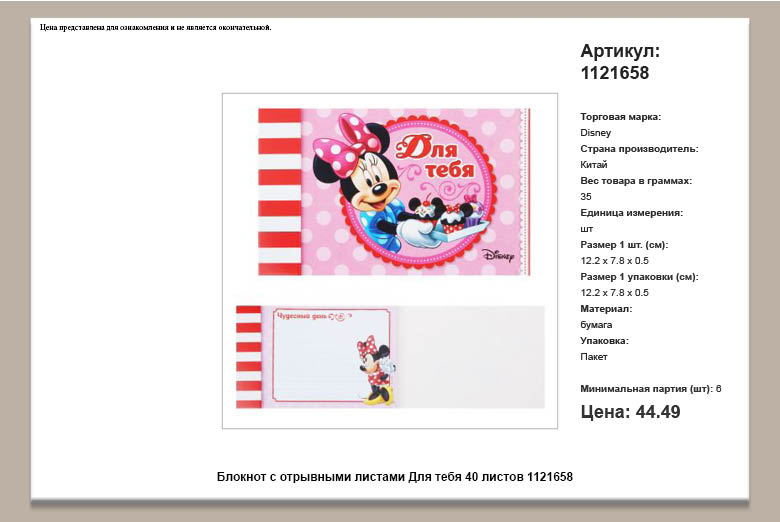This screenshot has height=522, width=780.
Task: Click the 'Единица измерения:' label
Action: pyautogui.click(x=631, y=212)
